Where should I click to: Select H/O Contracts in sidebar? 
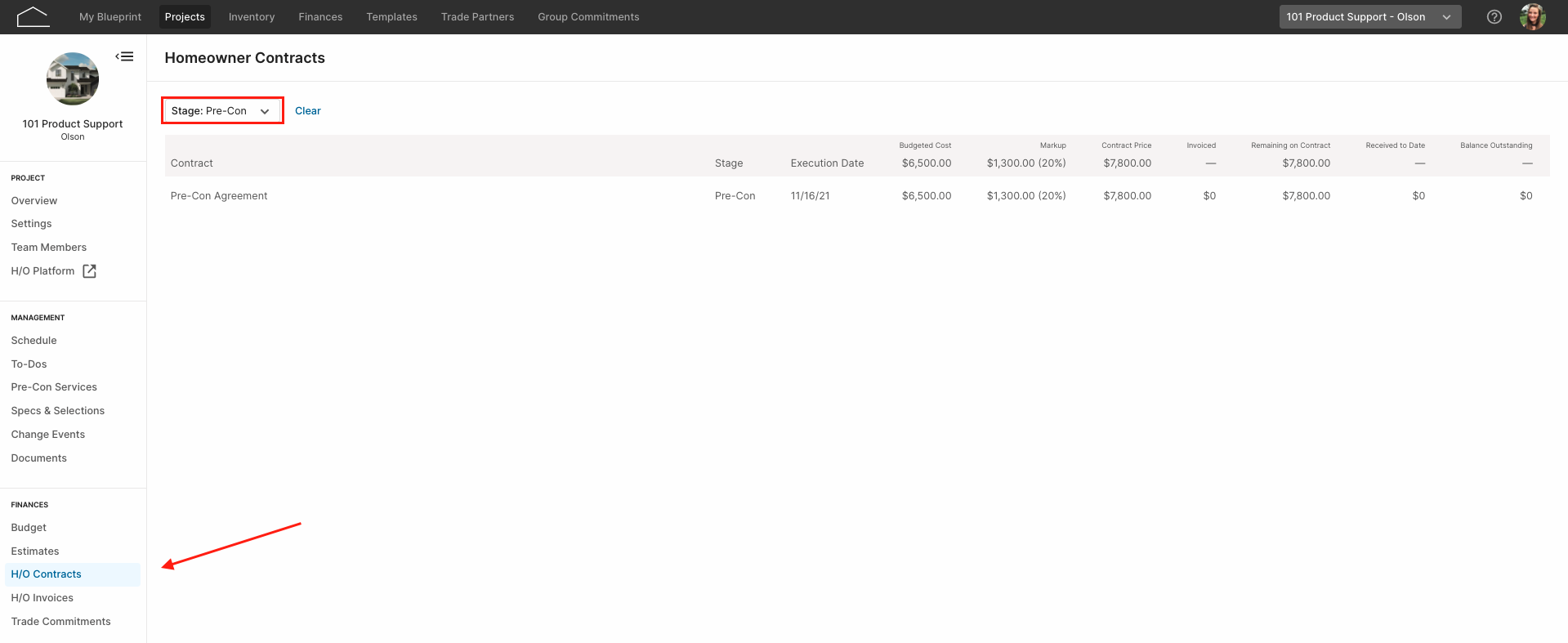[x=73, y=574]
